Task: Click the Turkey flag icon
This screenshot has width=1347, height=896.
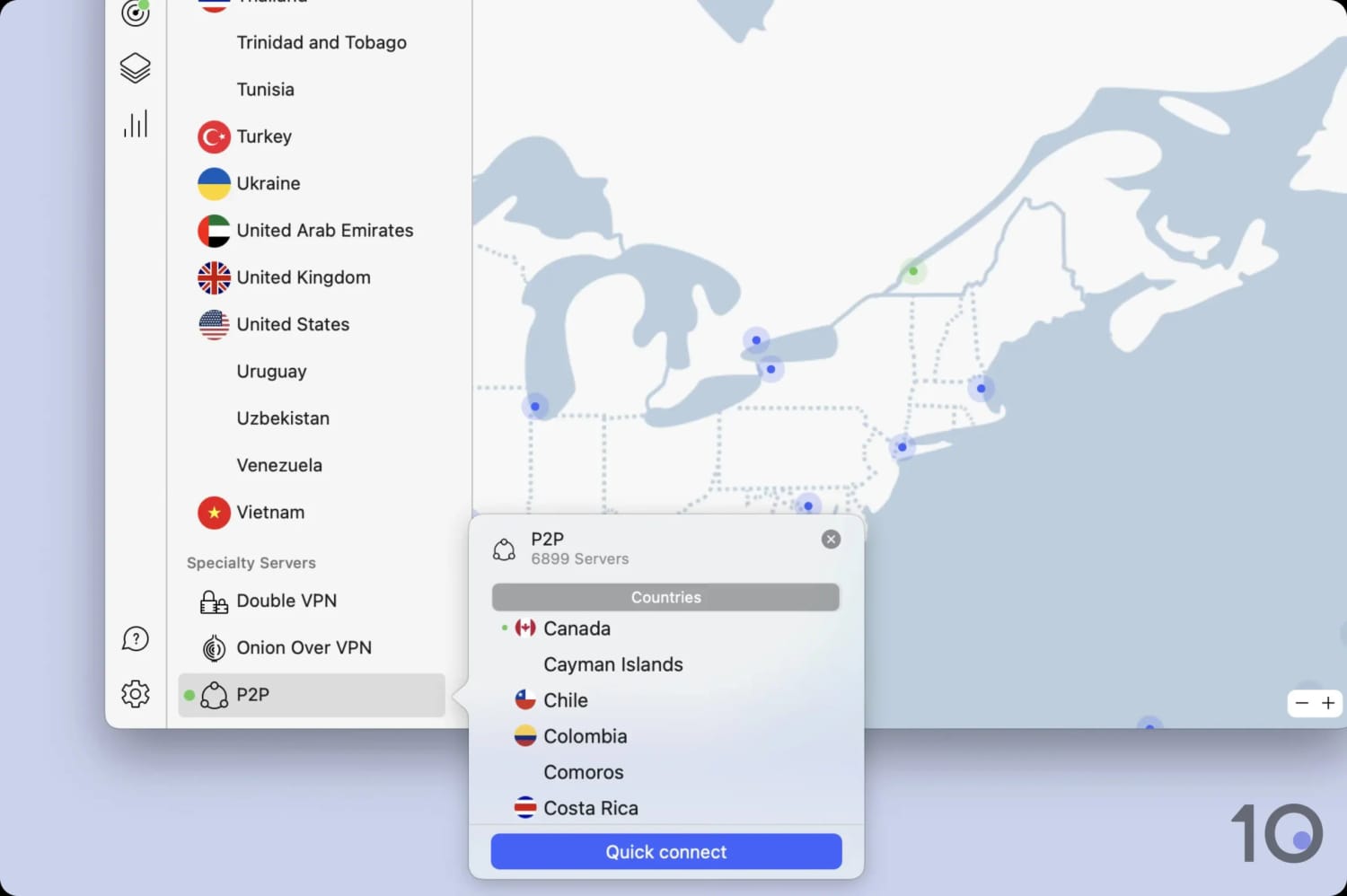Action: click(213, 136)
